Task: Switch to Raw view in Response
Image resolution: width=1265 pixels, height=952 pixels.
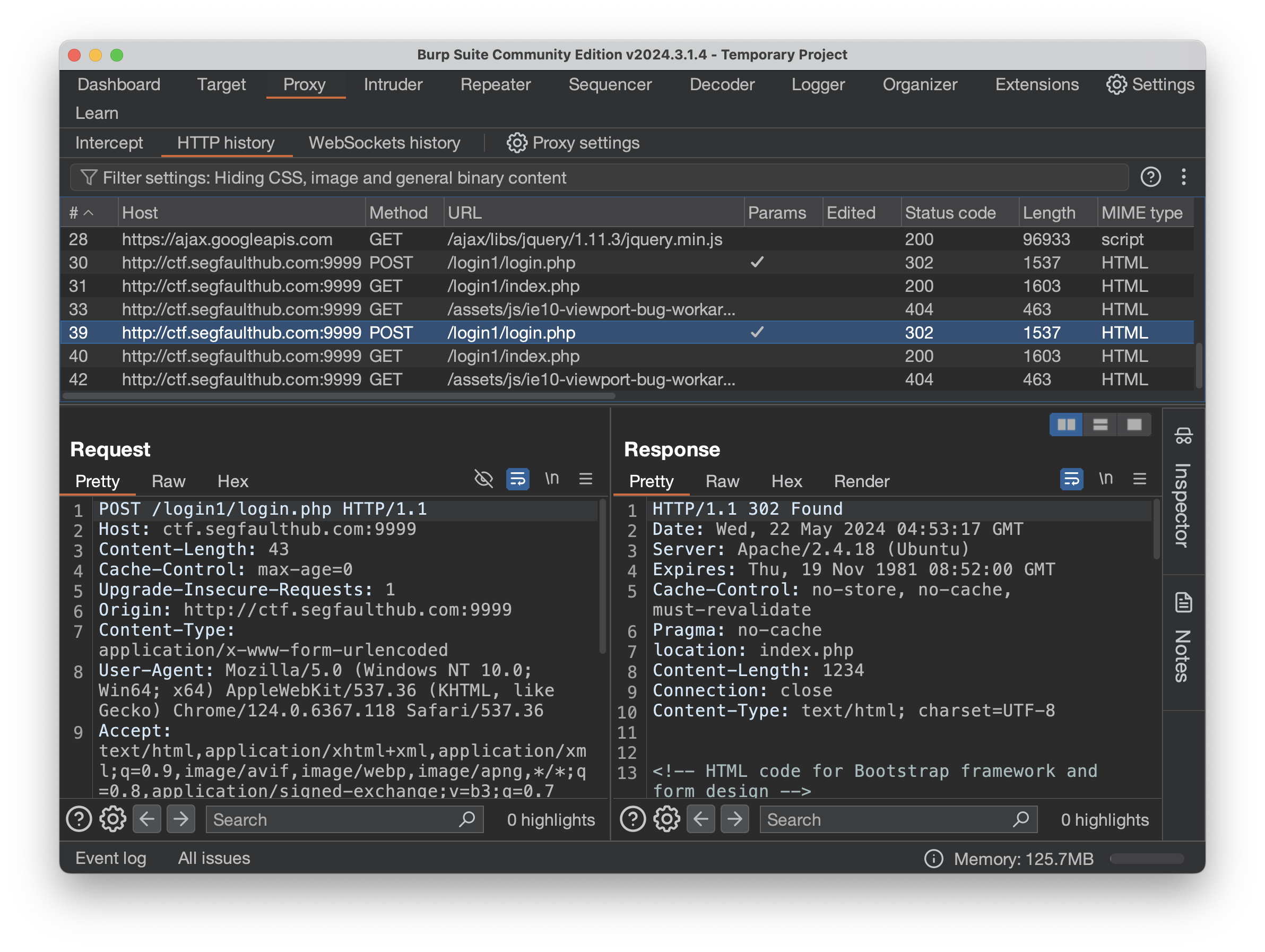Action: (x=722, y=481)
